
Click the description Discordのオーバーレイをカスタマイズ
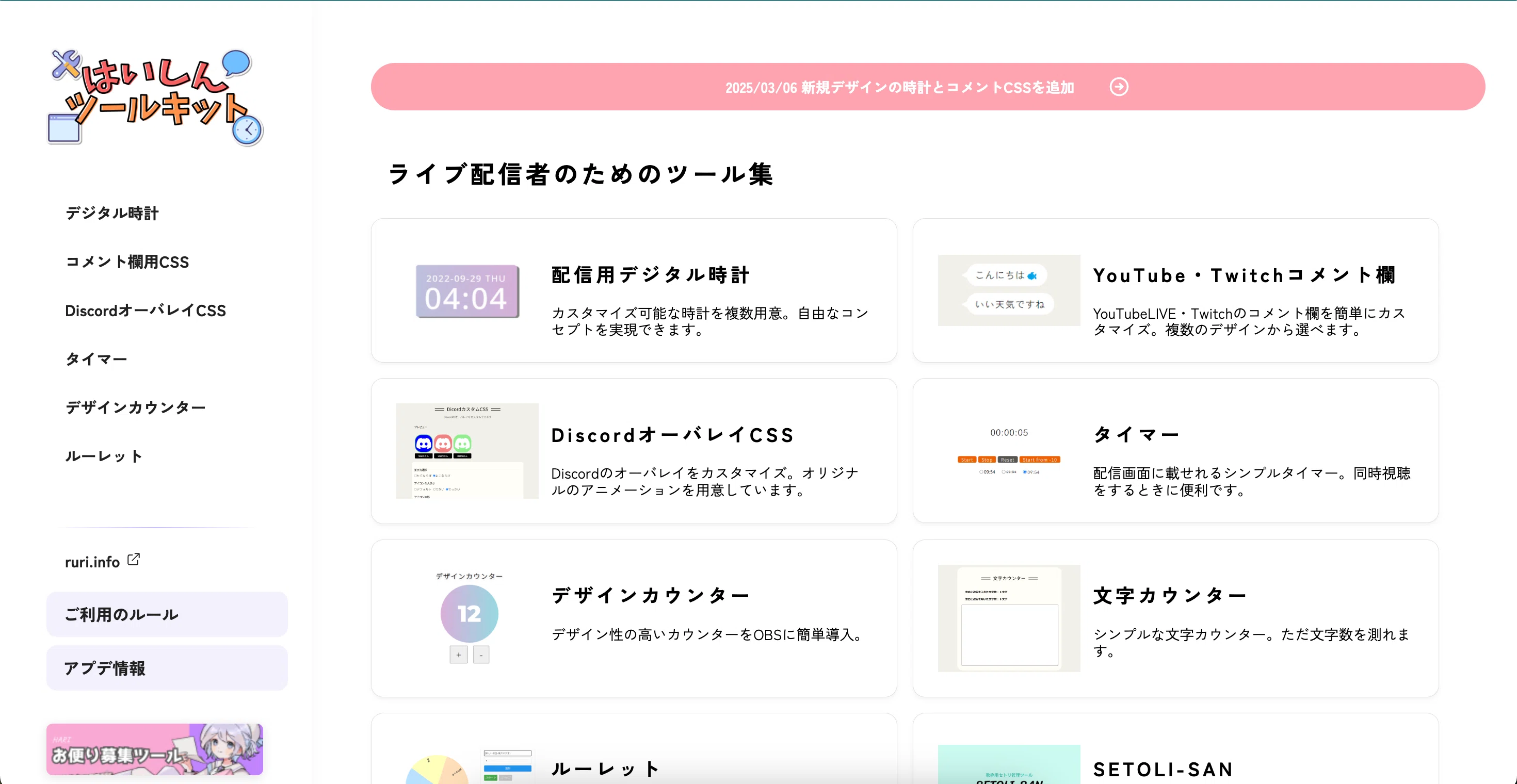pos(705,481)
